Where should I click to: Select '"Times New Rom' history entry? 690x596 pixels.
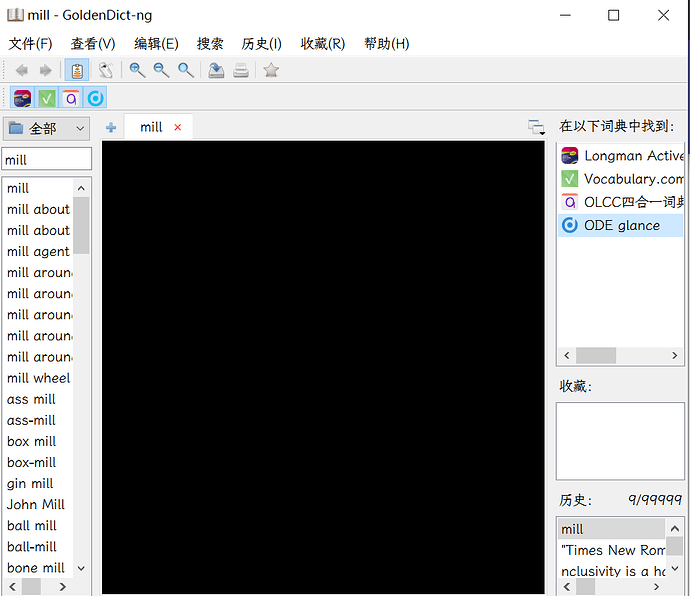click(x=612, y=550)
